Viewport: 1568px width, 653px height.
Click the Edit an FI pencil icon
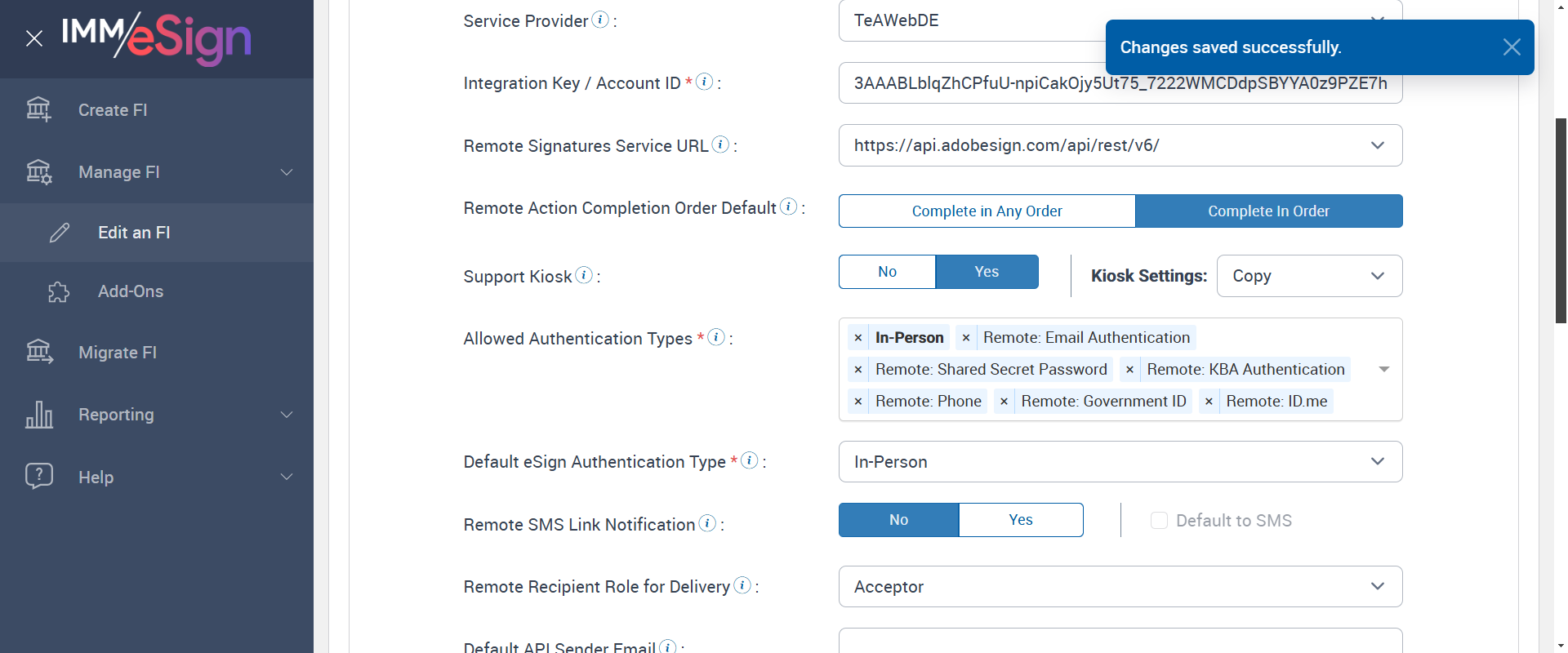click(60, 233)
